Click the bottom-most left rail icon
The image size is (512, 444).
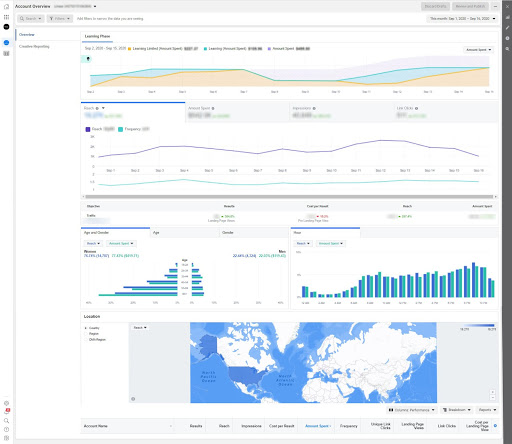6,438
